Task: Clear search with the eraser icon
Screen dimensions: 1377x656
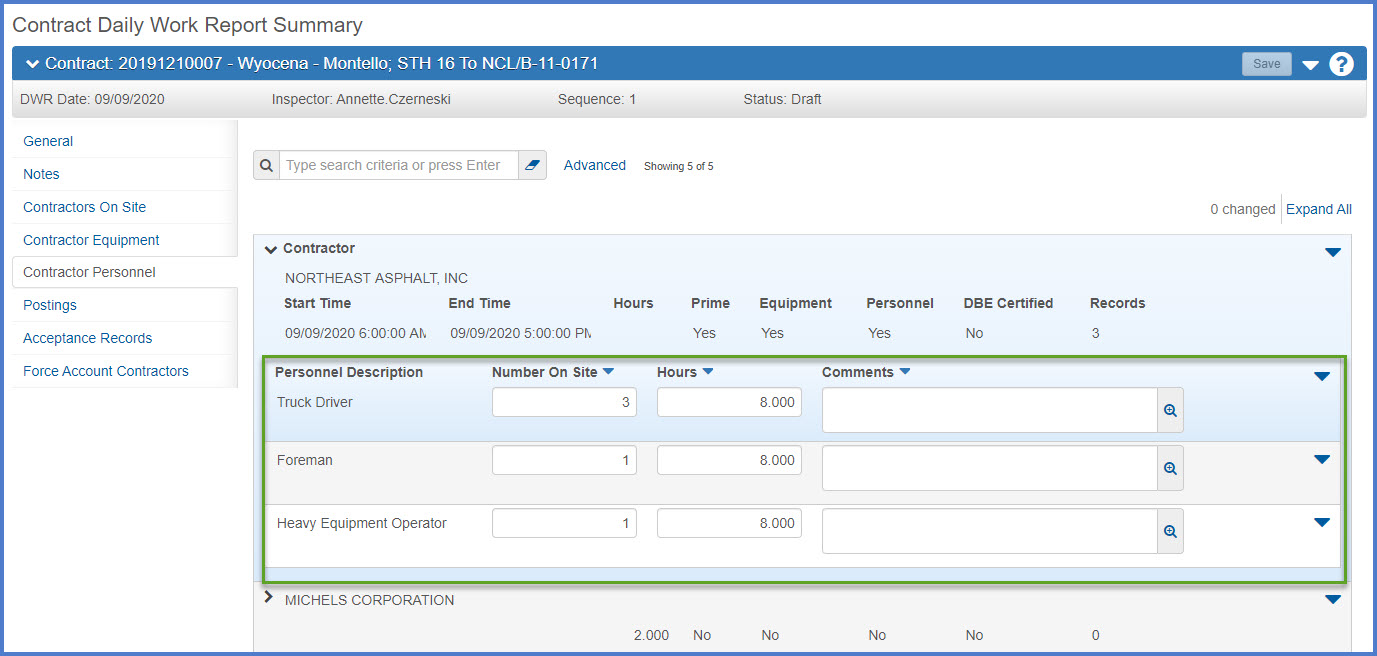Action: pyautogui.click(x=532, y=166)
